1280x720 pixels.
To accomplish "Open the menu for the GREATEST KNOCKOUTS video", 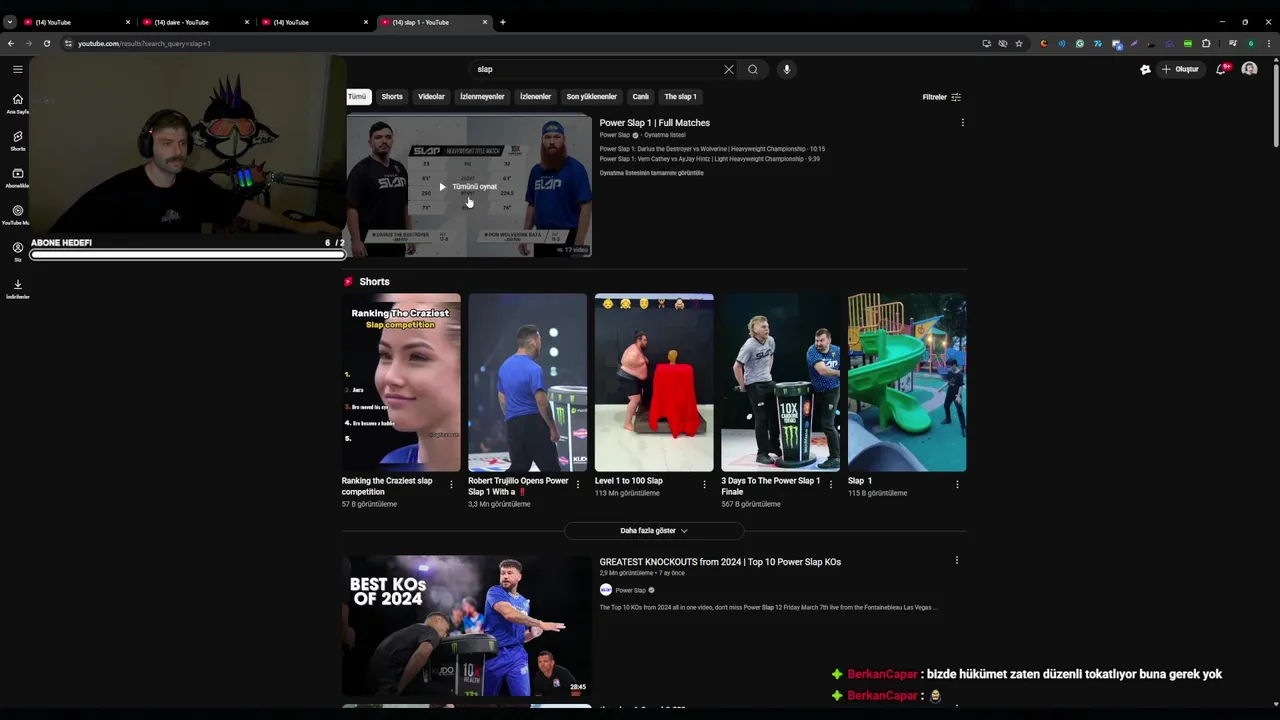I will [x=957, y=561].
